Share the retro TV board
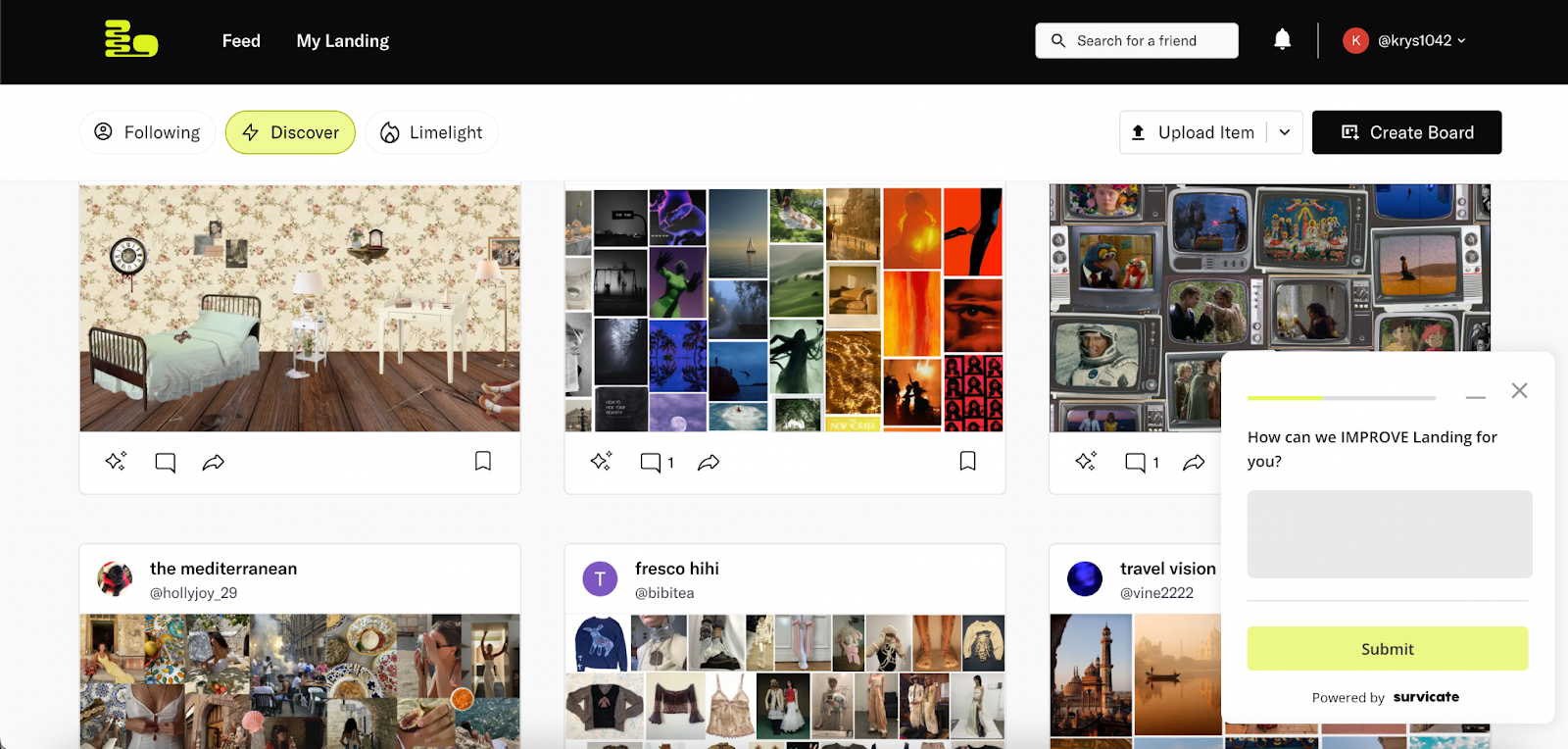This screenshot has height=749, width=1568. coord(1194,462)
